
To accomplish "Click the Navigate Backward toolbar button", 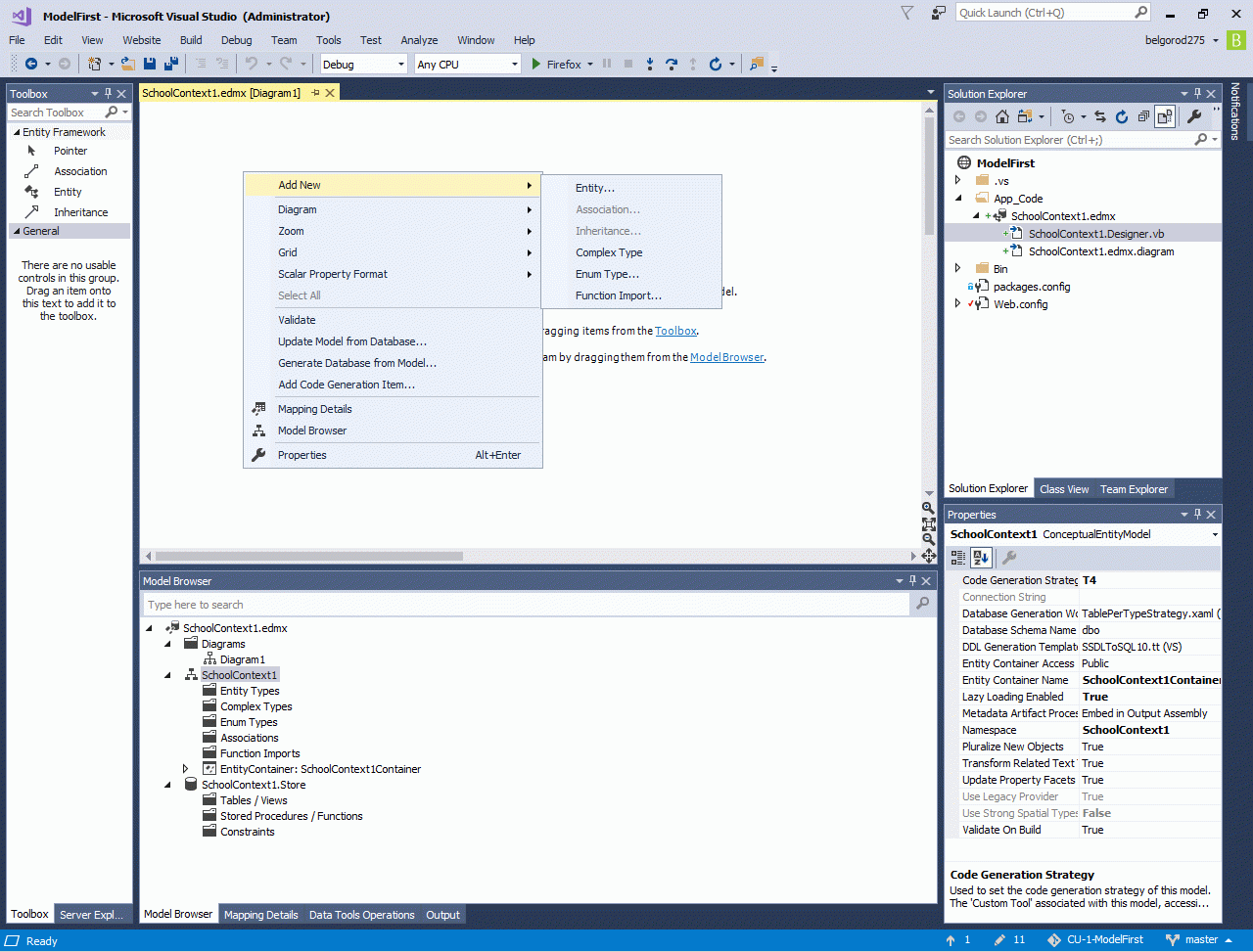I will point(31,64).
